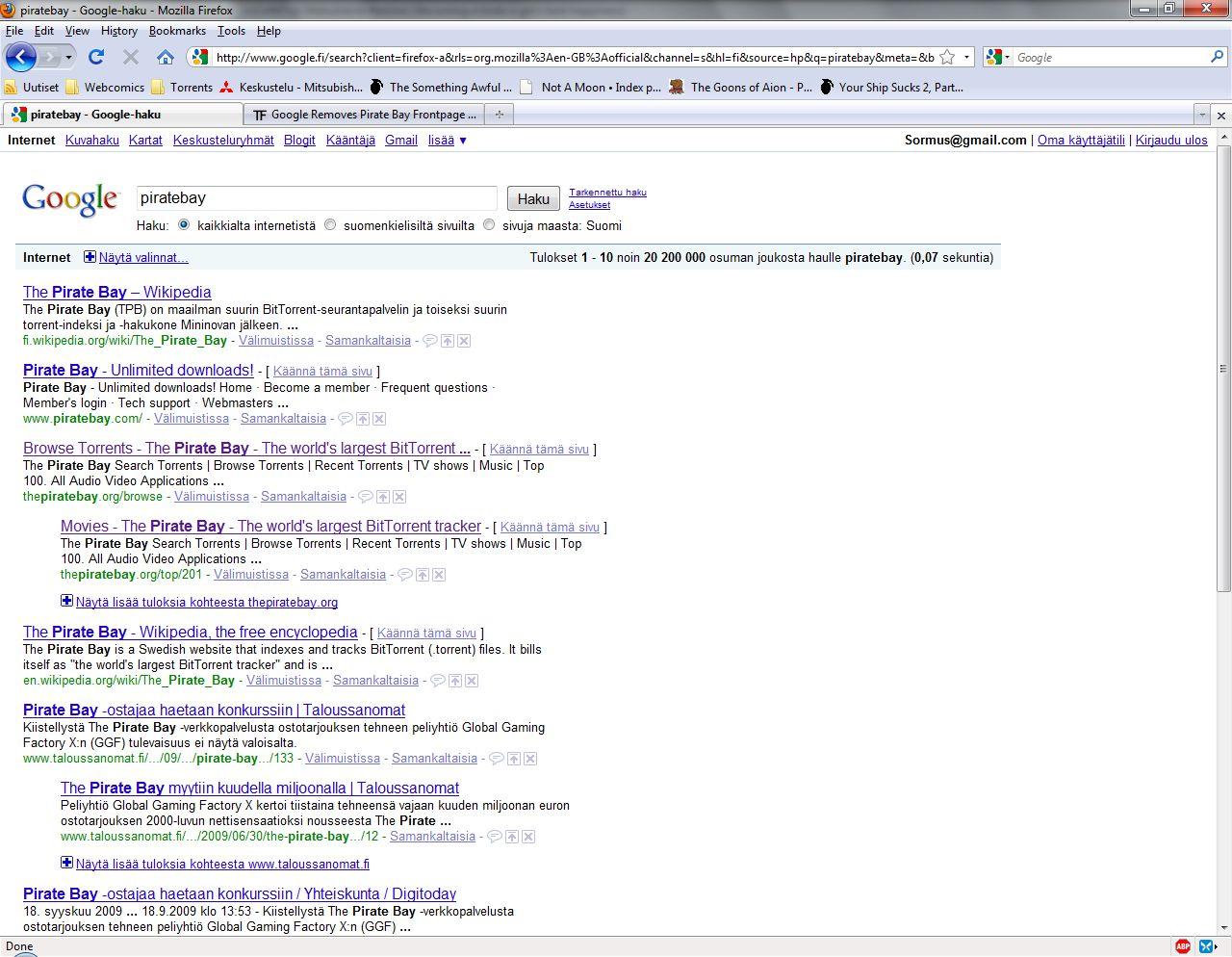Expand more results from thepiratebay.org
The height and width of the screenshot is (957, 1232).
click(x=206, y=602)
